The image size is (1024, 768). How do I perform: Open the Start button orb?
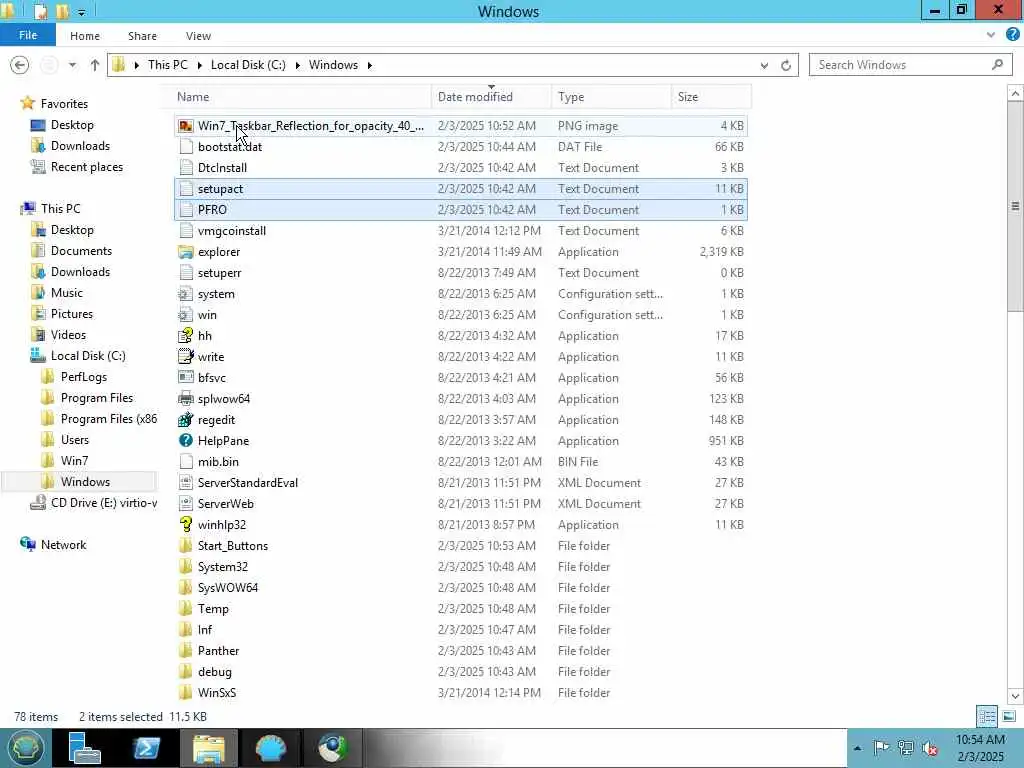[25, 748]
